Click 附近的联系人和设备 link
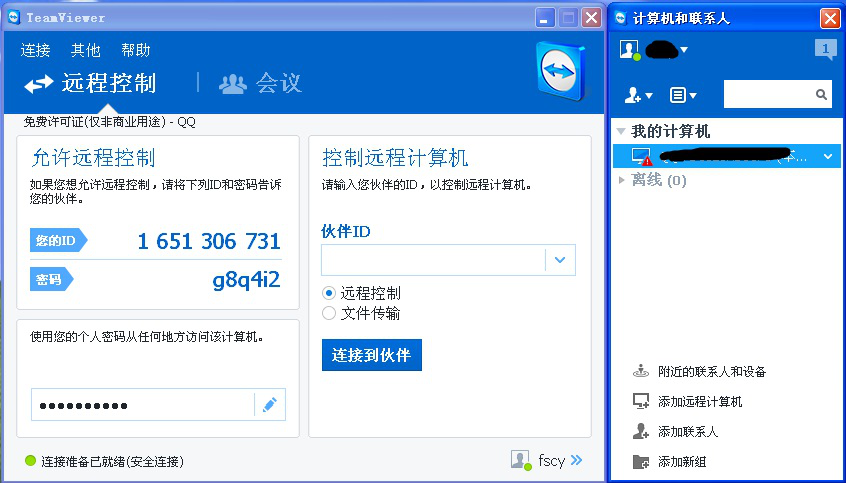 pyautogui.click(x=712, y=371)
